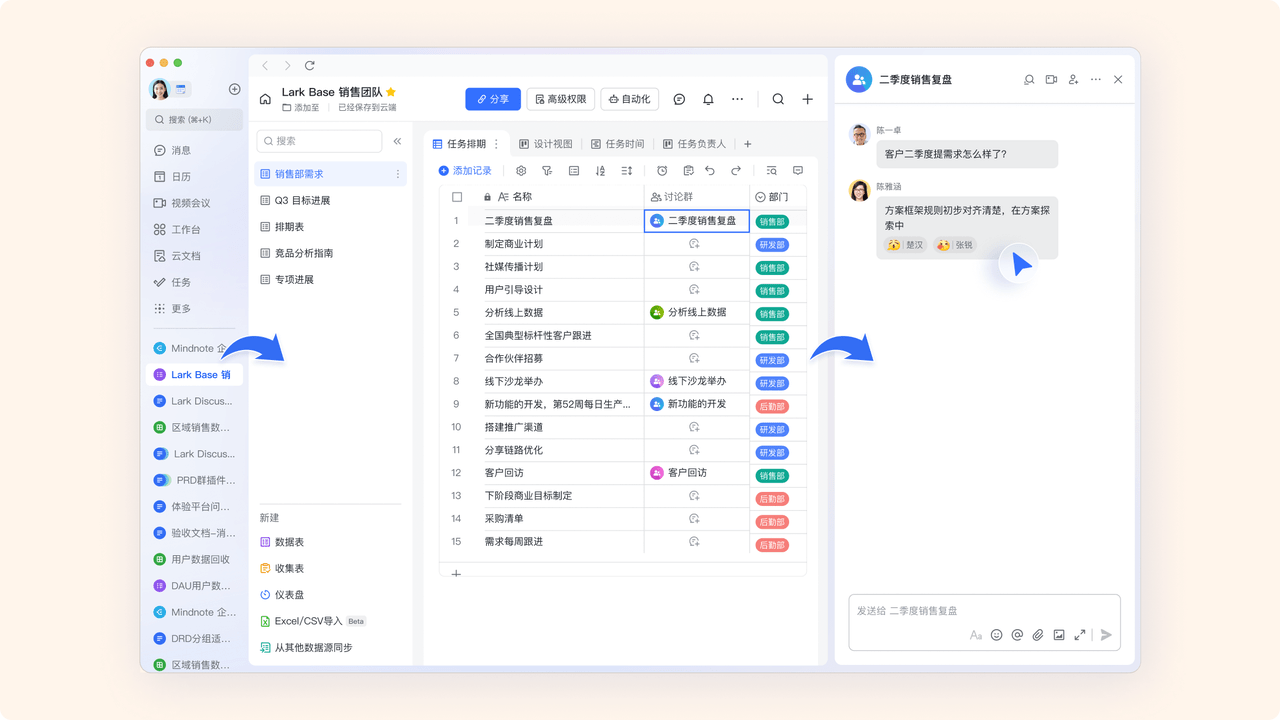Screen dimensions: 1280x720
Task: Open the sort icon in the table toolbar
Action: coord(600,171)
